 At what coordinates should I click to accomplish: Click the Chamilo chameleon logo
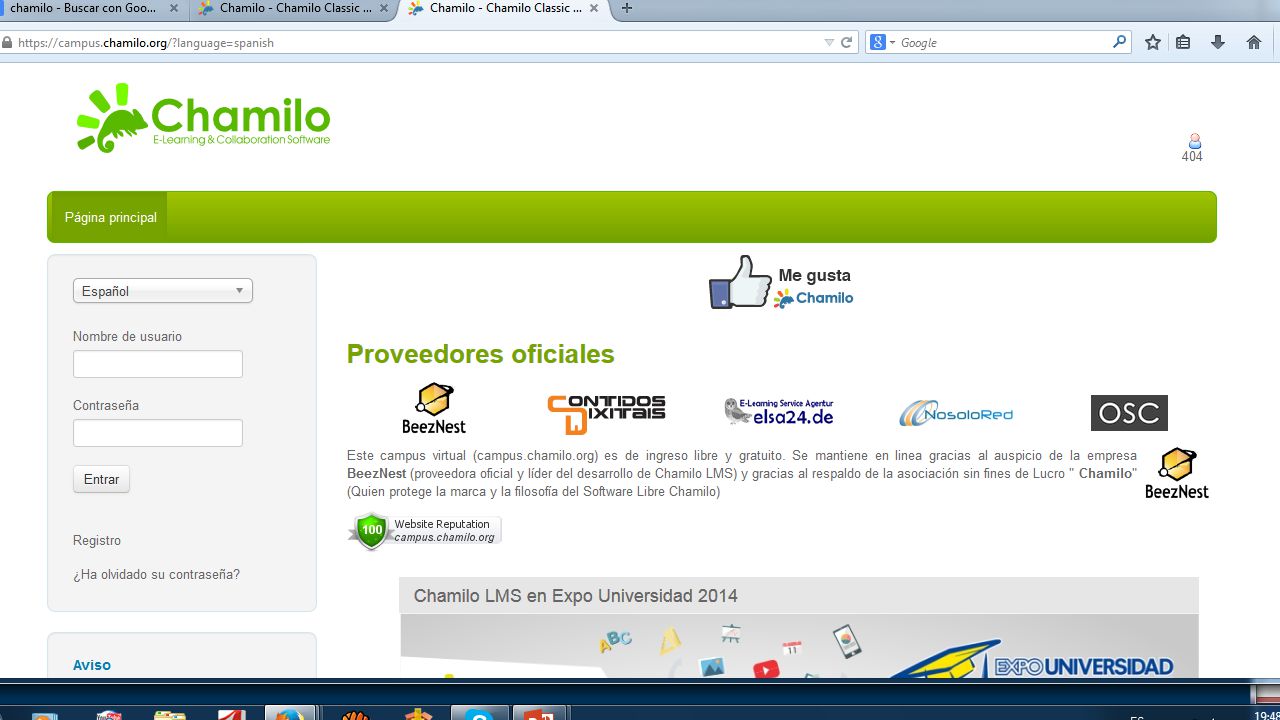pos(203,118)
